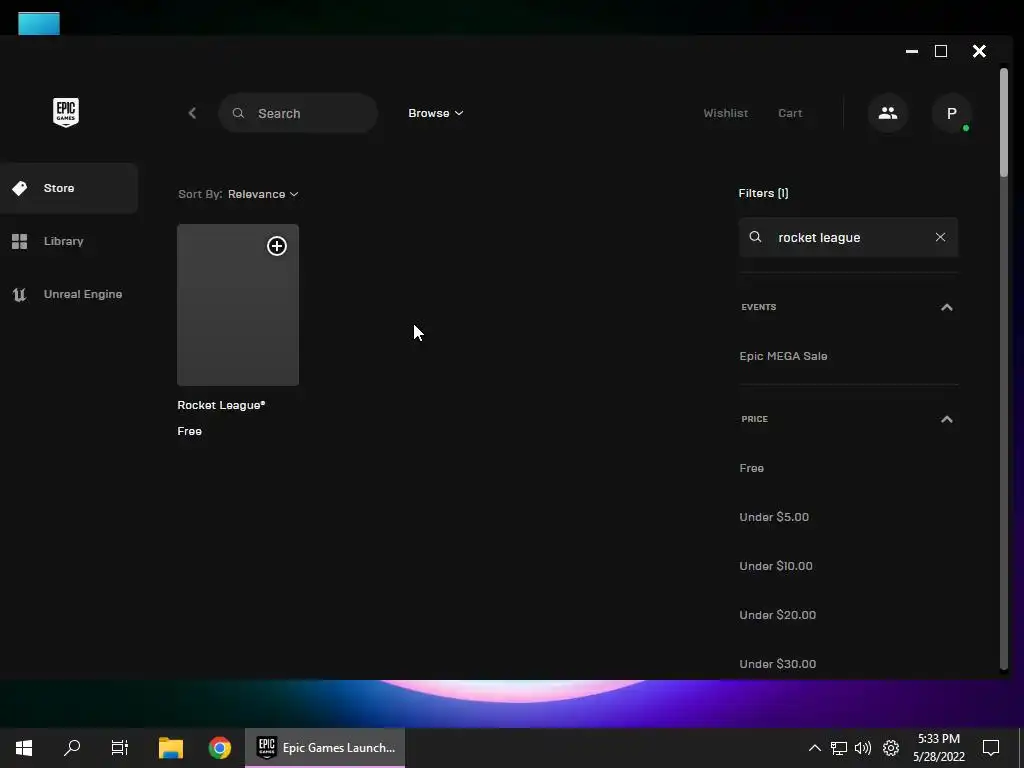The width and height of the screenshot is (1024, 768).
Task: Click the Library grid icon
Action: 20,241
